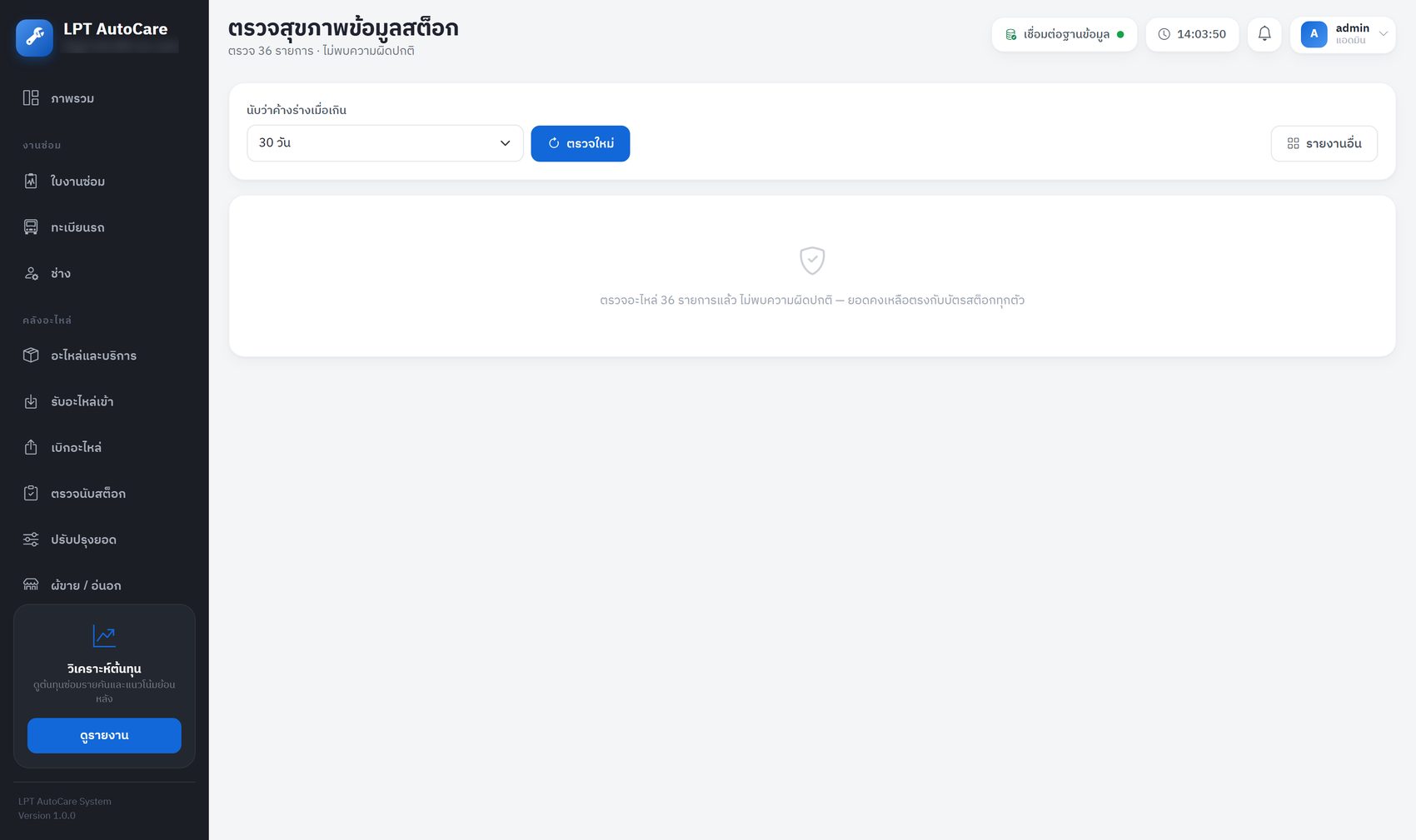Click the LPT AutoCare wrench logo icon
The height and width of the screenshot is (840, 1416).
tap(34, 37)
